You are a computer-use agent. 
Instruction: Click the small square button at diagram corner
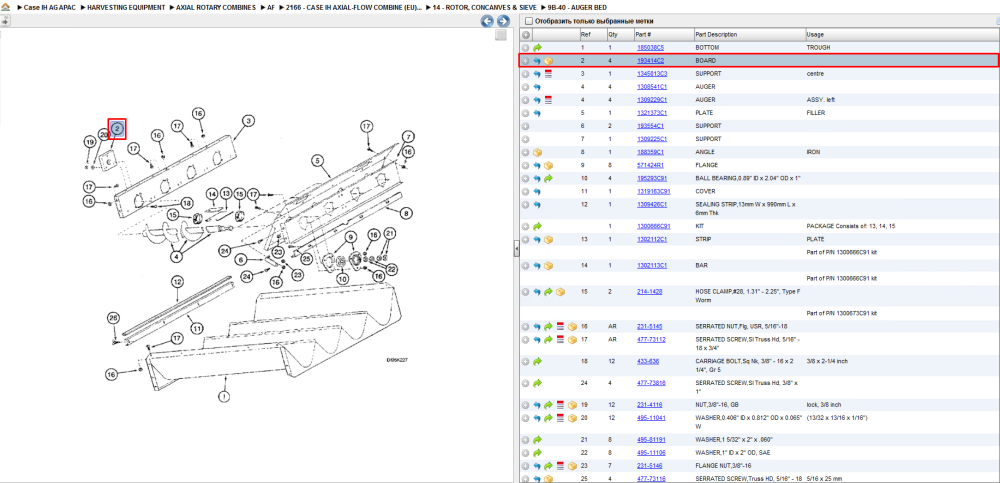click(501, 35)
